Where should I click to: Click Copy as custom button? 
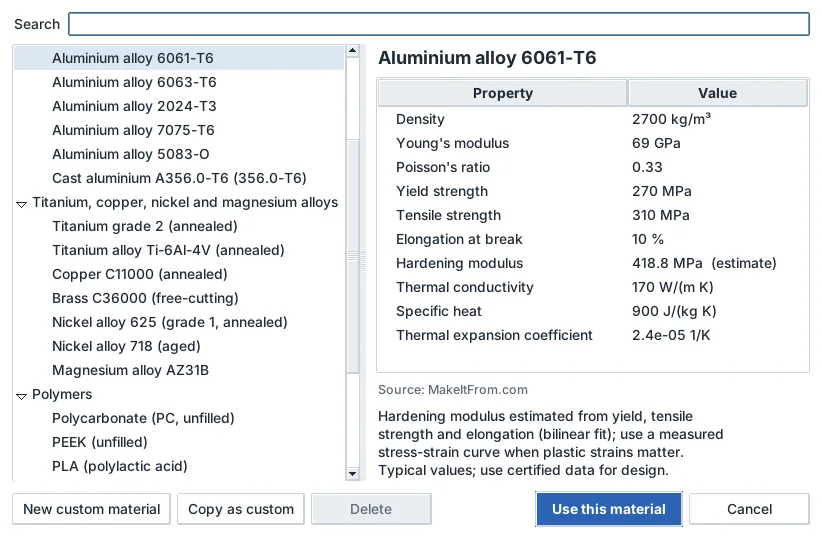tap(241, 509)
